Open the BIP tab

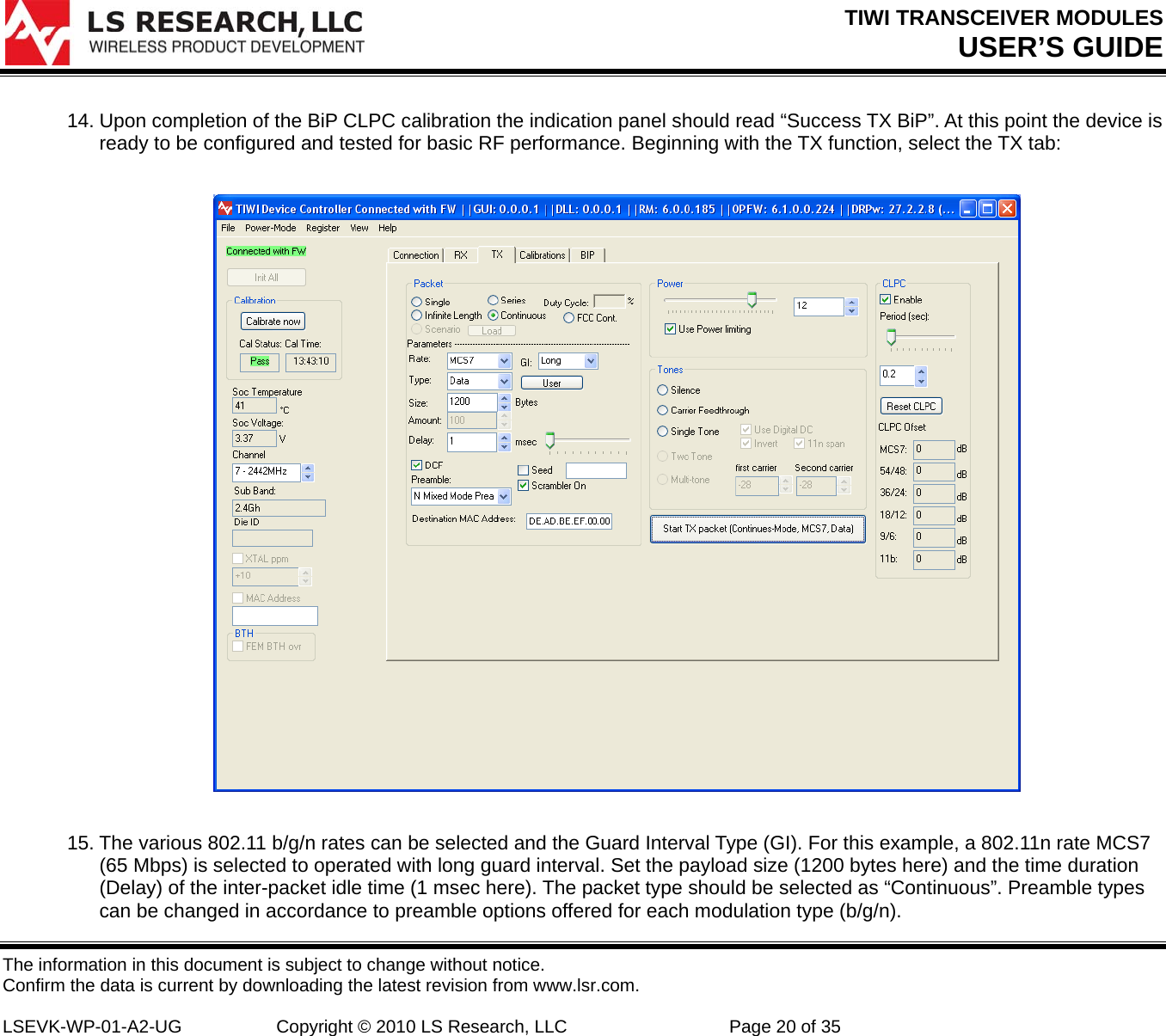pos(587,255)
